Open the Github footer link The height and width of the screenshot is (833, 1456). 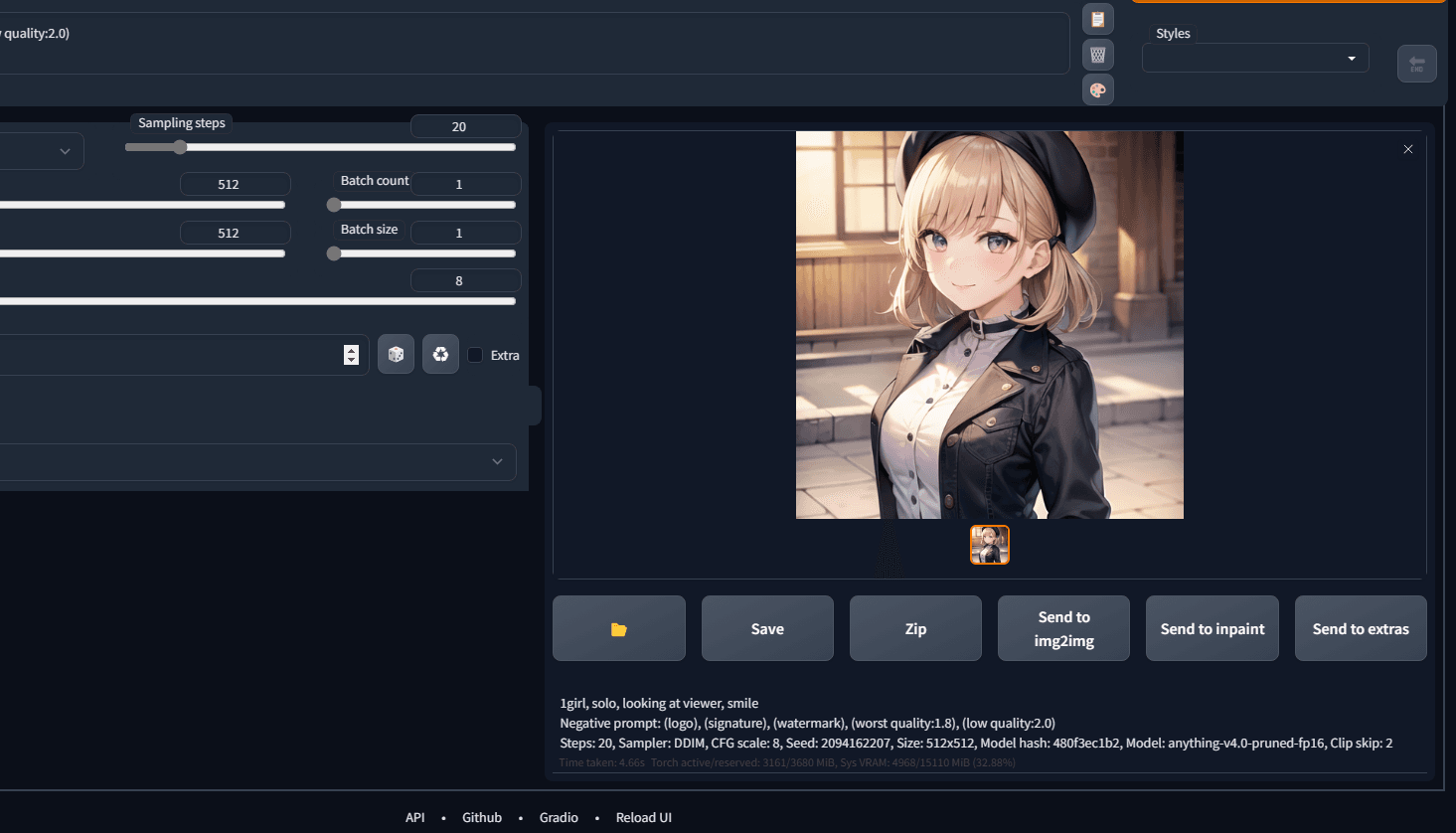(481, 817)
